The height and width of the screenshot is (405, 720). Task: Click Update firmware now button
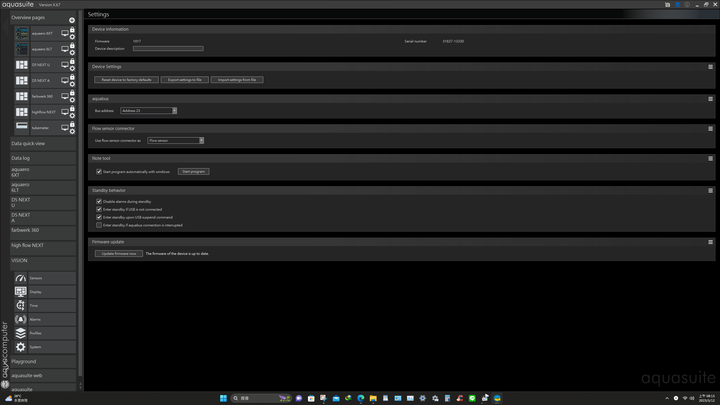tap(119, 253)
